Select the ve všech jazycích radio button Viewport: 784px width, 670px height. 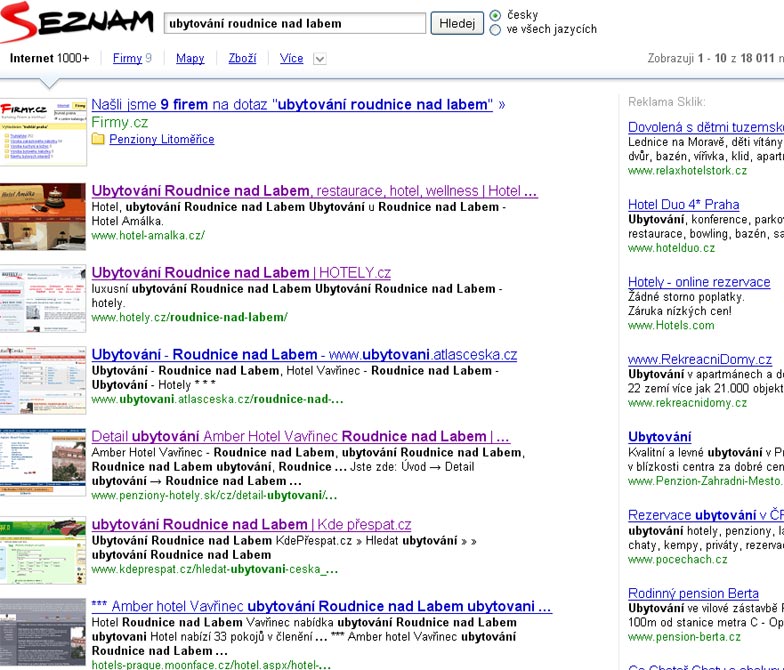pos(495,30)
